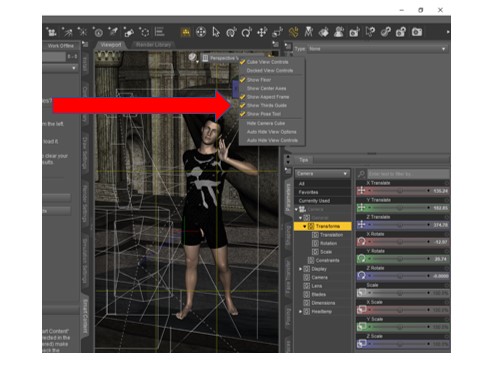This screenshot has height=385, width=490.
Task: Click the X Scale property icon
Action: pos(361,310)
